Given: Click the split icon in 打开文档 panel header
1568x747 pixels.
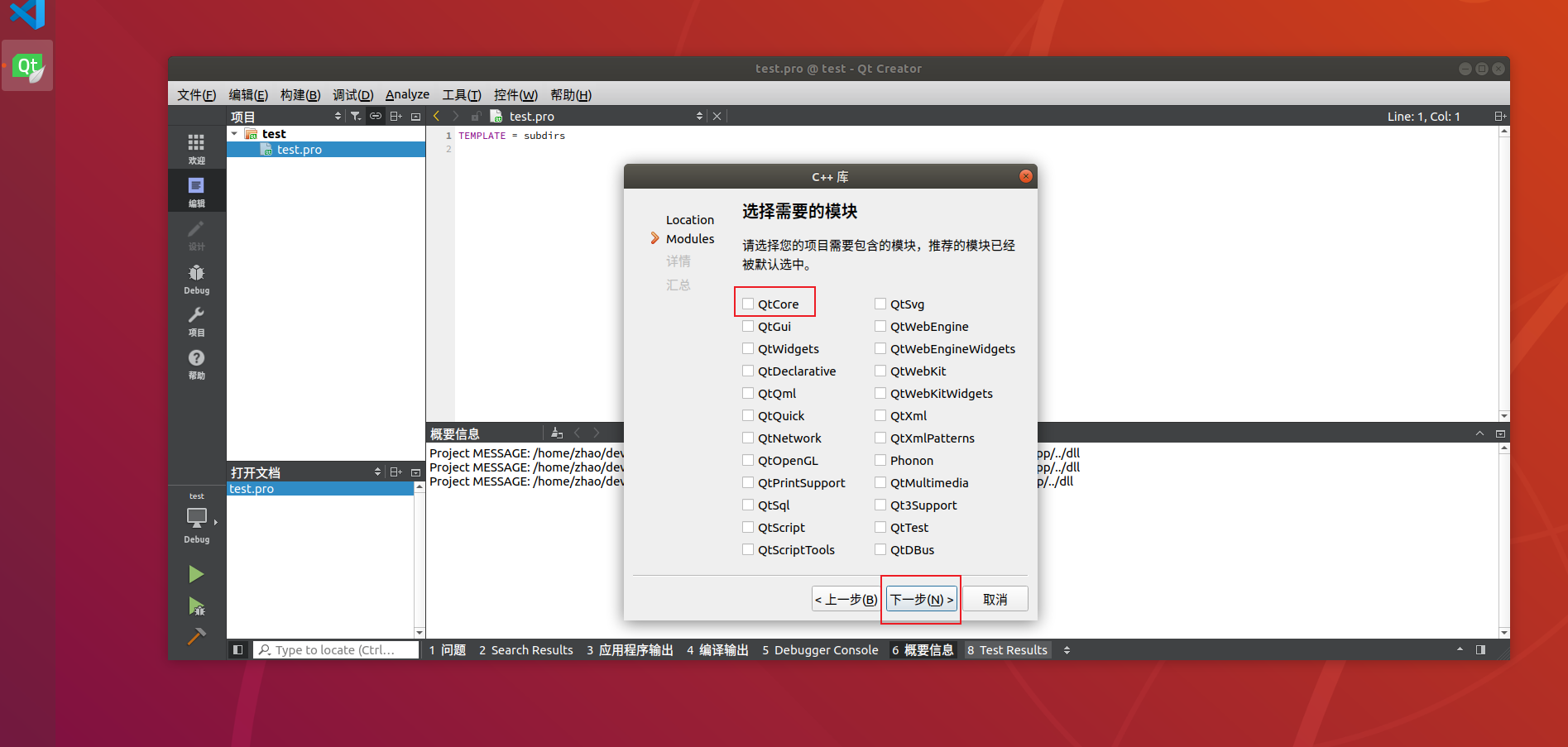Looking at the screenshot, I should tap(396, 472).
